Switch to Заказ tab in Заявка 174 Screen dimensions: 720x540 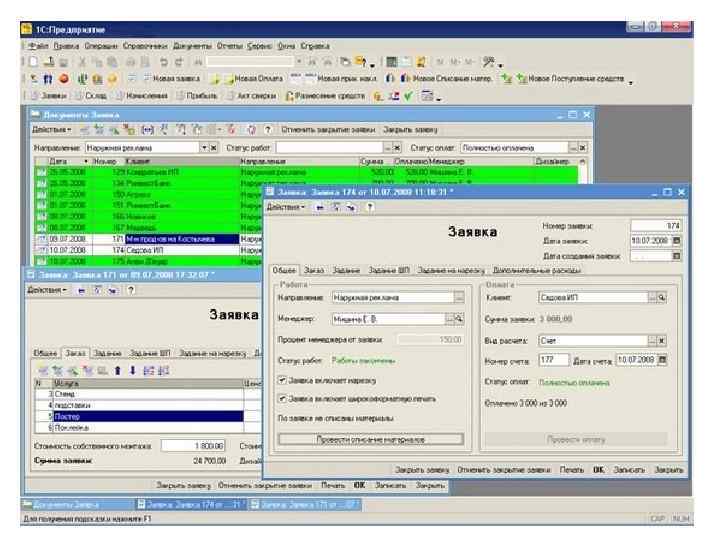(x=314, y=270)
